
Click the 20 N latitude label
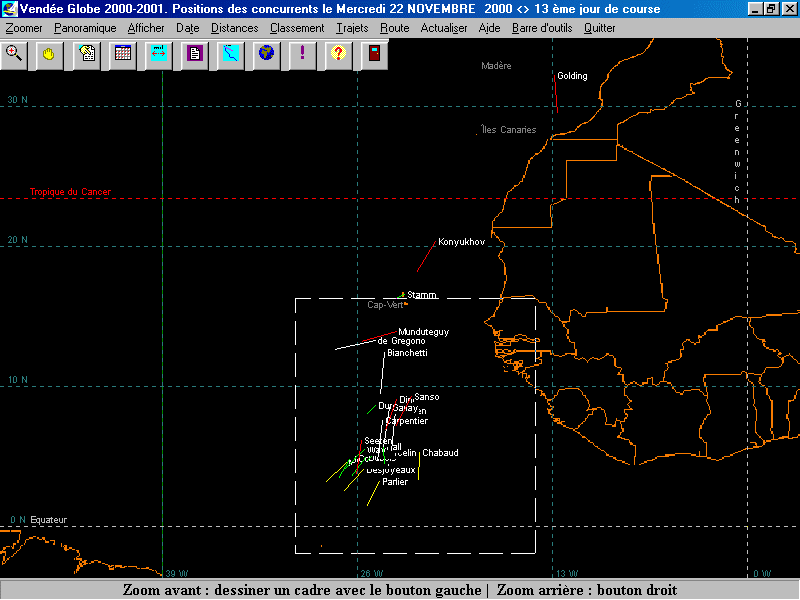pos(17,240)
